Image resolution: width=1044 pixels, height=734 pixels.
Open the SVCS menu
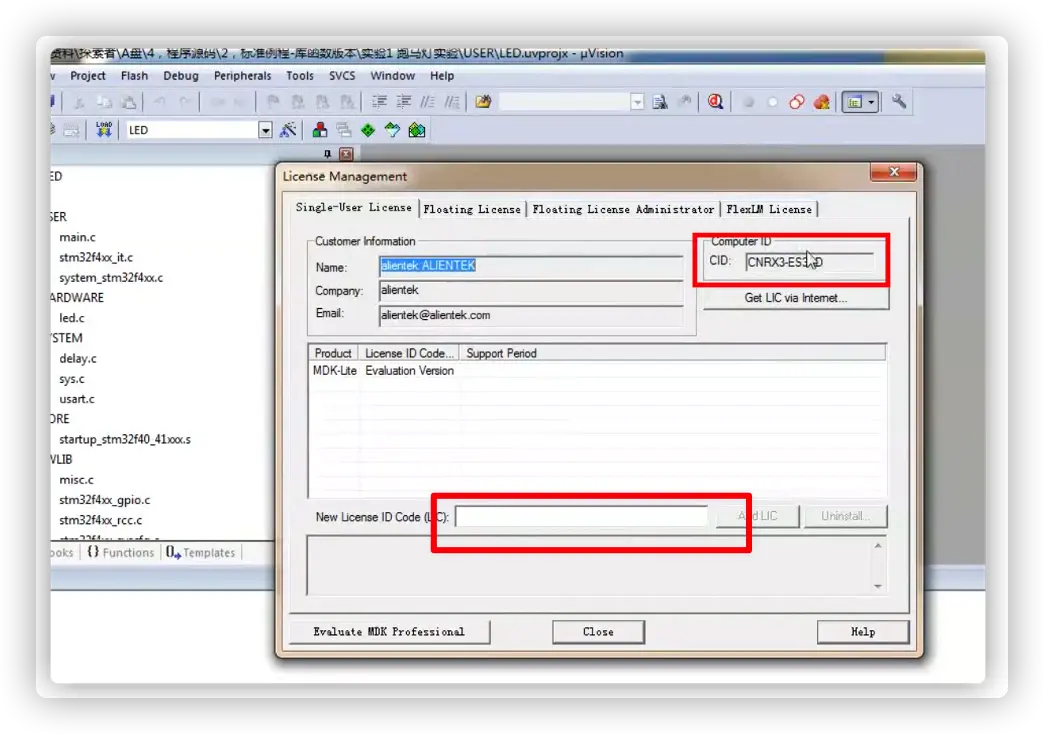click(x=342, y=76)
